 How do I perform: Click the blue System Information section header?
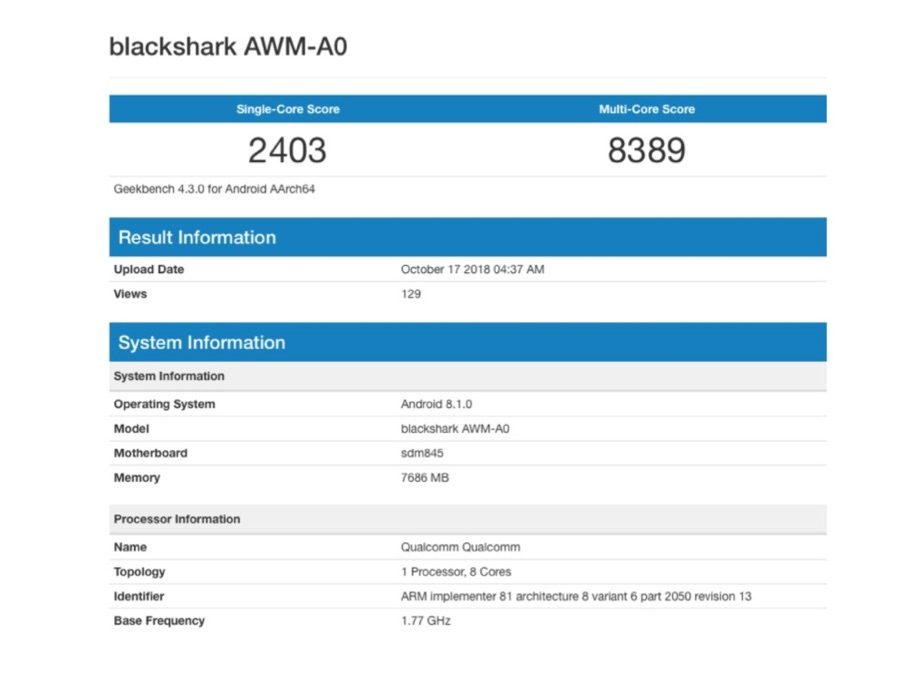click(x=201, y=342)
